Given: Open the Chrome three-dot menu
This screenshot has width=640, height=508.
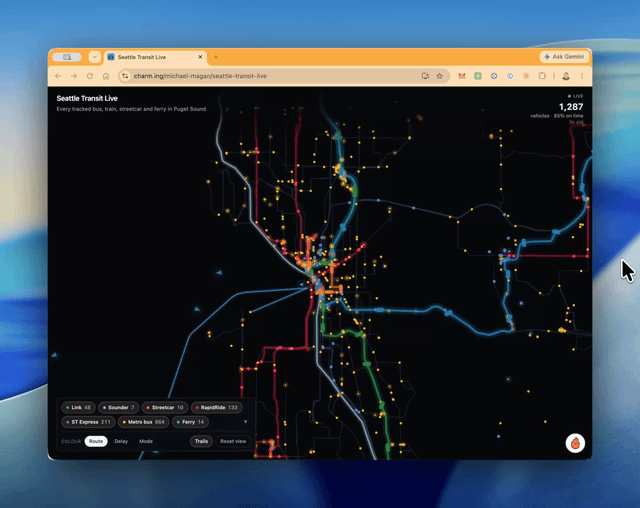Looking at the screenshot, I should pos(582,76).
